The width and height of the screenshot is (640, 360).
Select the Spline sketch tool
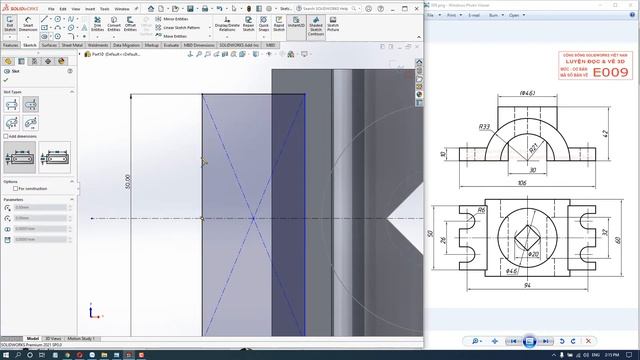coord(71,19)
